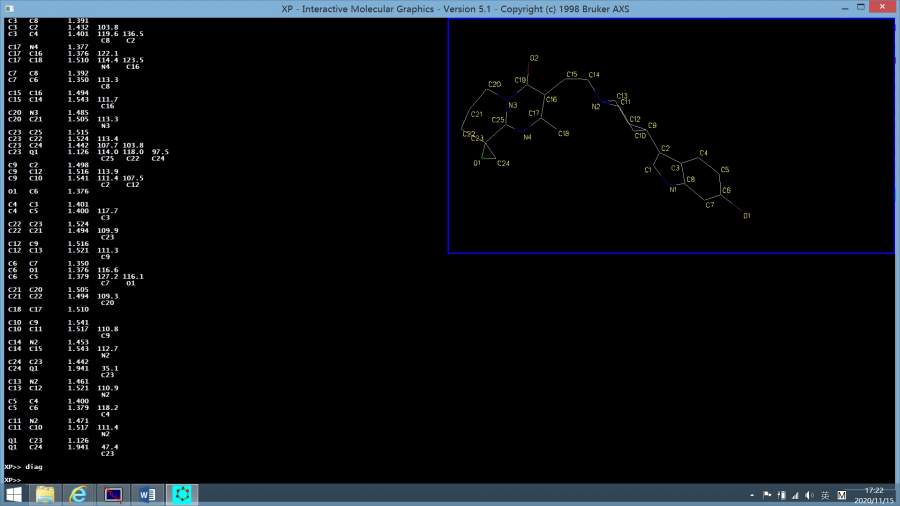Open the Windows Start button

pyautogui.click(x=14, y=494)
